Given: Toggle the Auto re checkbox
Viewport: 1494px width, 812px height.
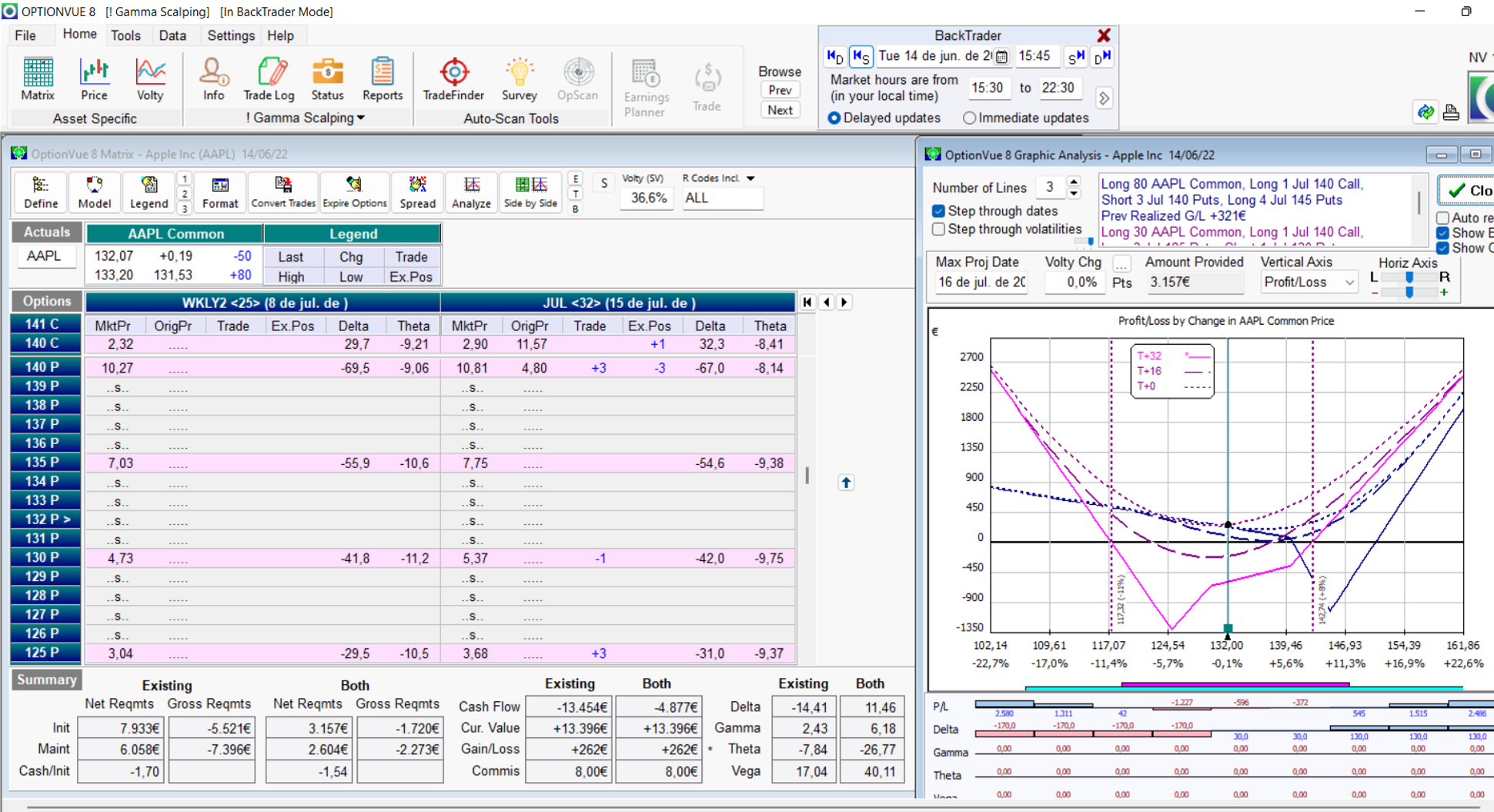Looking at the screenshot, I should pos(1442,218).
